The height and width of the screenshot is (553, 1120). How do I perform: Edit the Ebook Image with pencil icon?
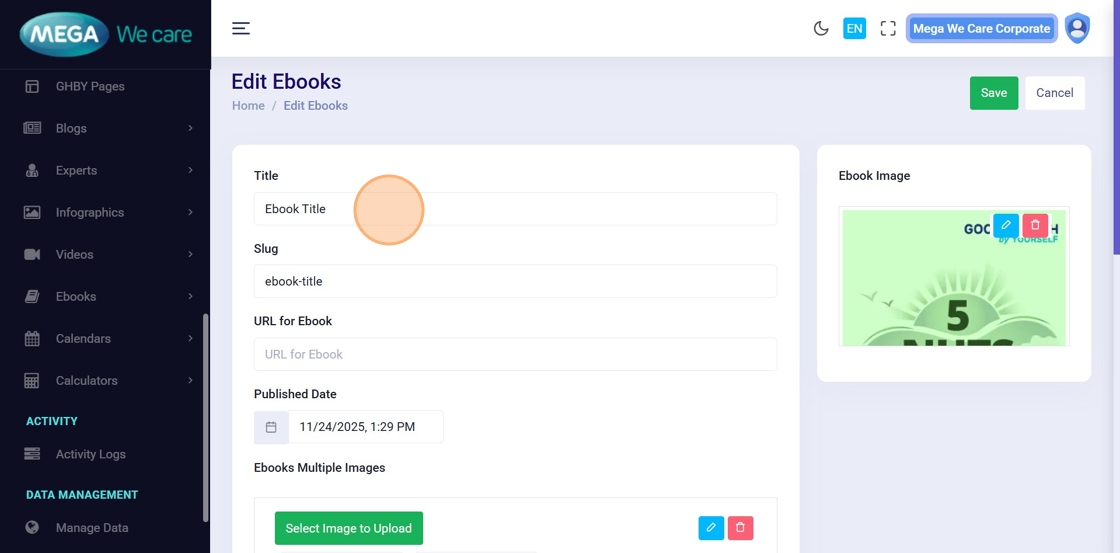pos(1006,225)
